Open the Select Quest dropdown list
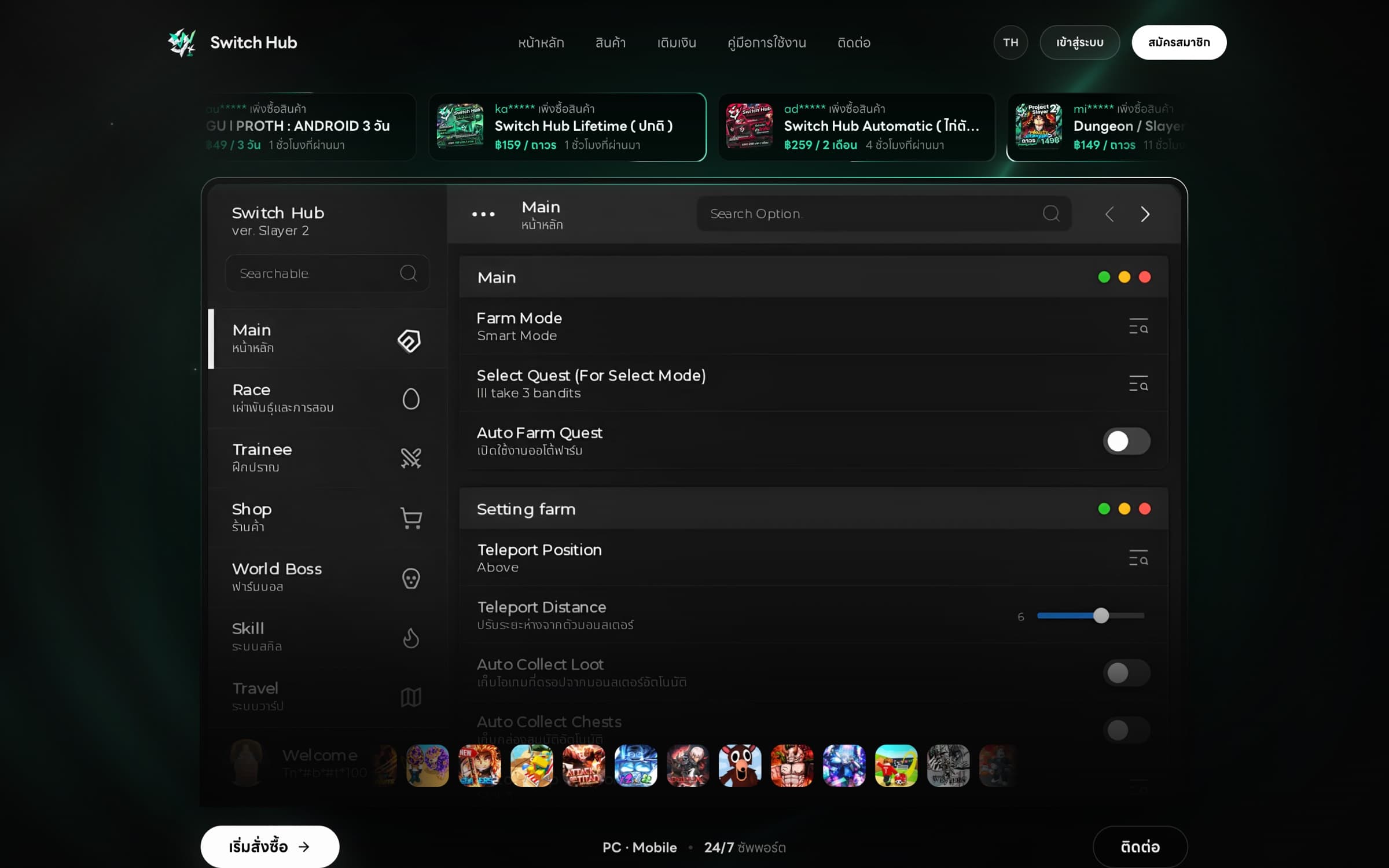The image size is (1389, 868). 1138,384
